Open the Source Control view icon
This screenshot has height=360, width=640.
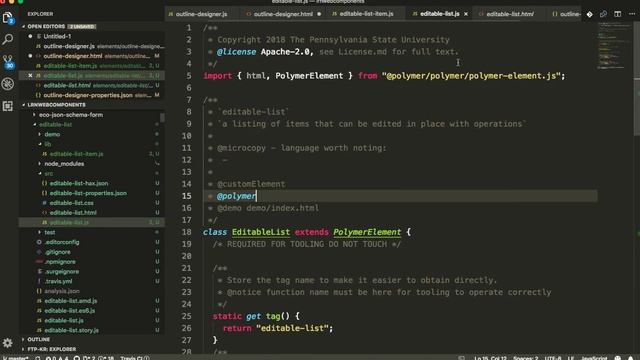pyautogui.click(x=8, y=62)
